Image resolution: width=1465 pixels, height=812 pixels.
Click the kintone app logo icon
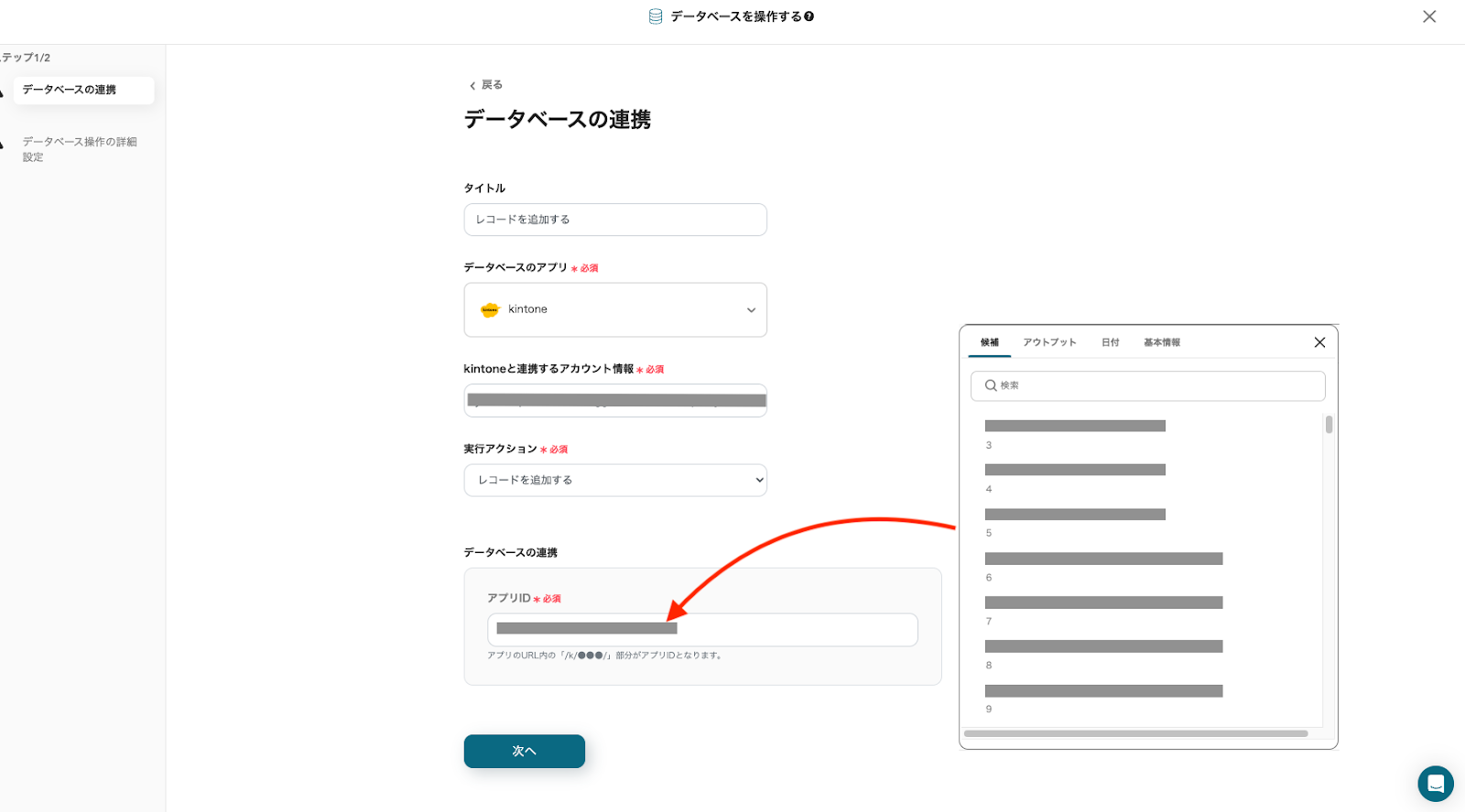point(490,309)
